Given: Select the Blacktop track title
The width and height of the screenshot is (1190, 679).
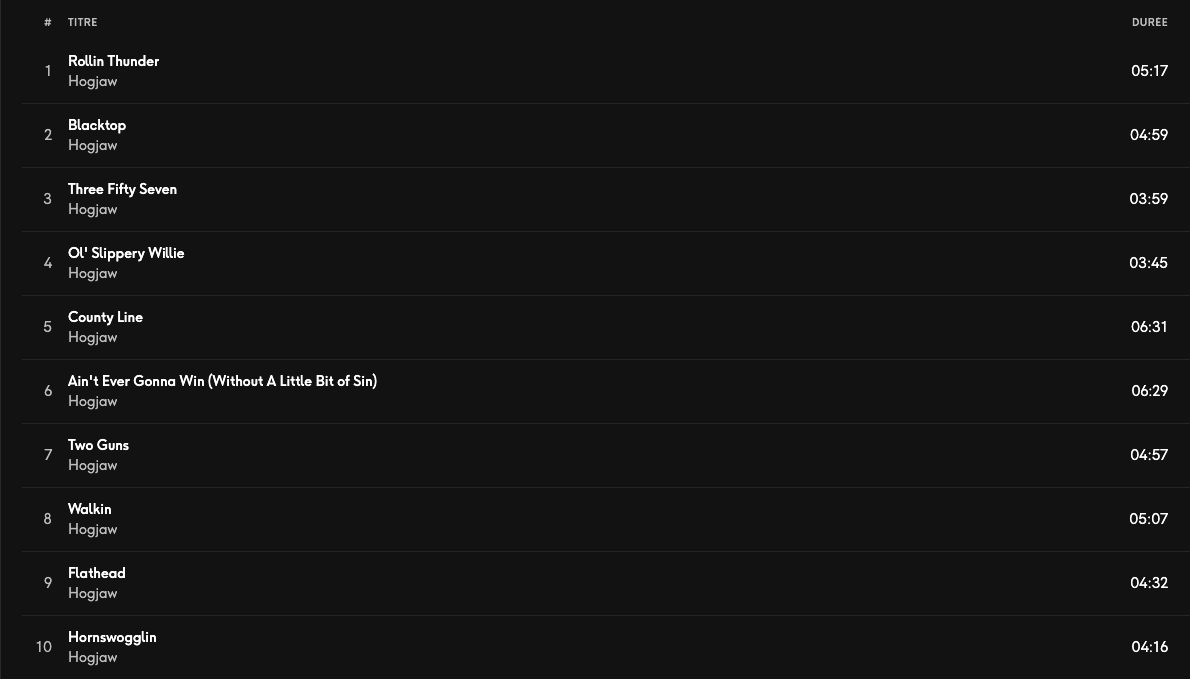Looking at the screenshot, I should tap(97, 125).
